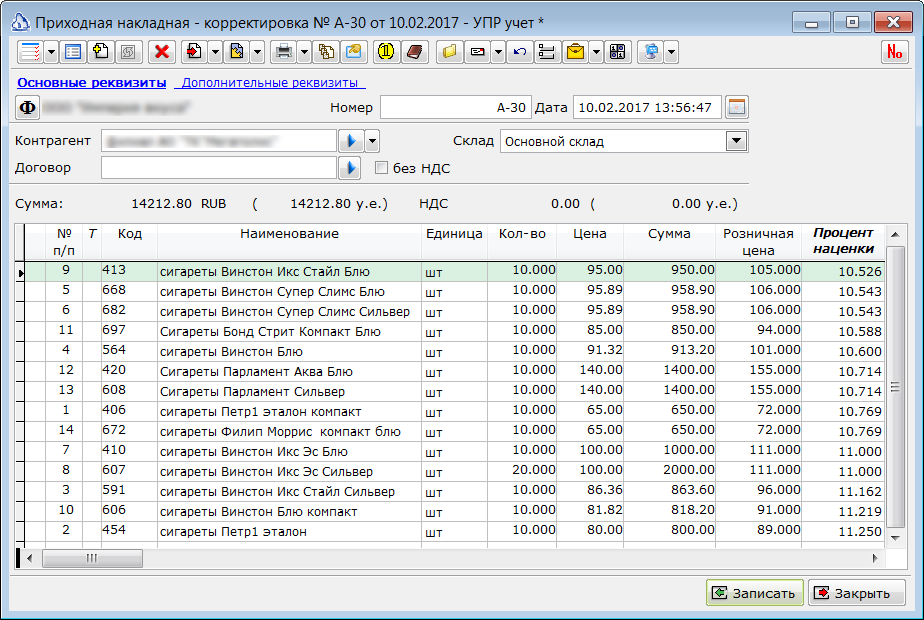Click the printer icon
Image resolution: width=924 pixels, height=620 pixels.
click(283, 52)
